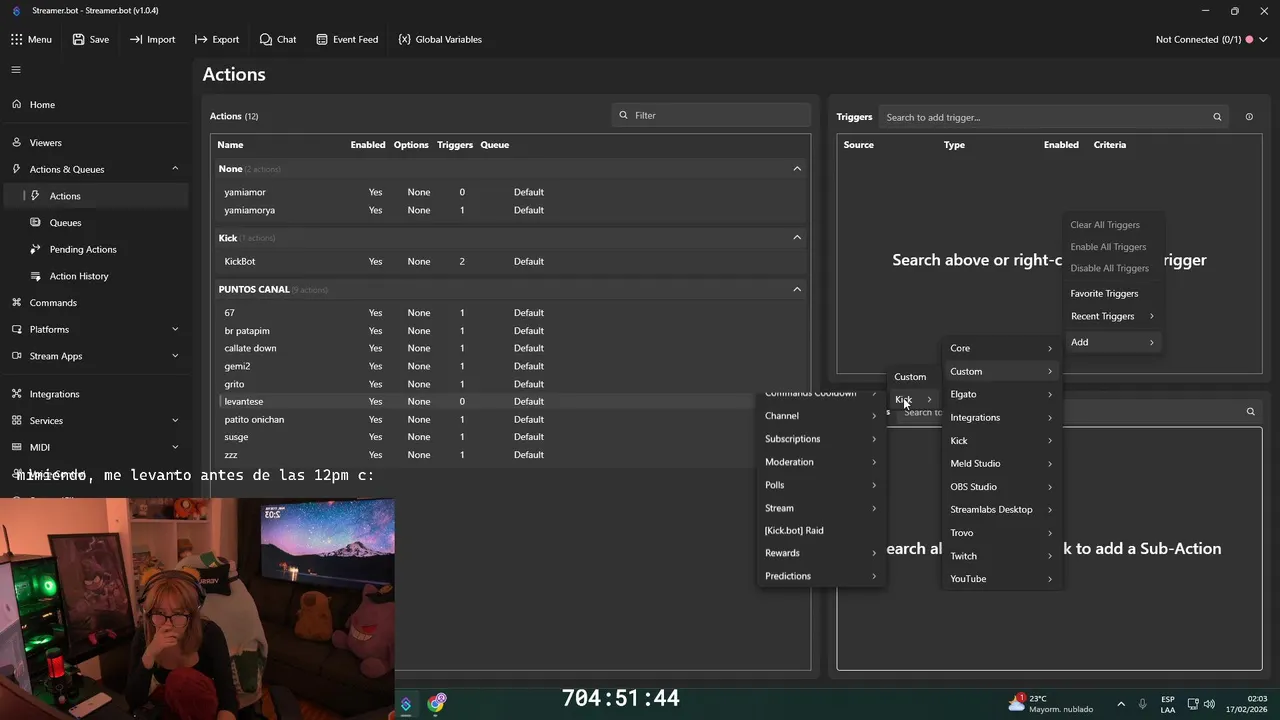The image size is (1280, 720).
Task: Show hidden system tray icons
Action: (1121, 704)
